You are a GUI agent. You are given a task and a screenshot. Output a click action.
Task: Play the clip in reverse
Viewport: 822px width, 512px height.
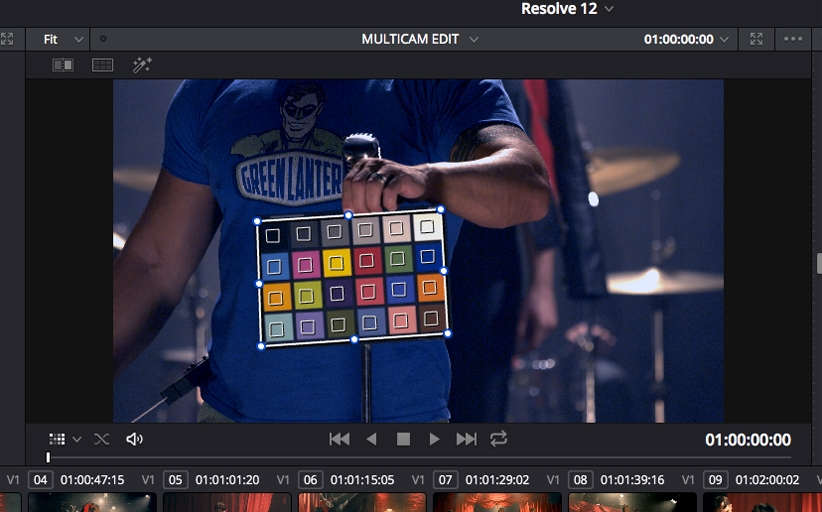click(371, 439)
